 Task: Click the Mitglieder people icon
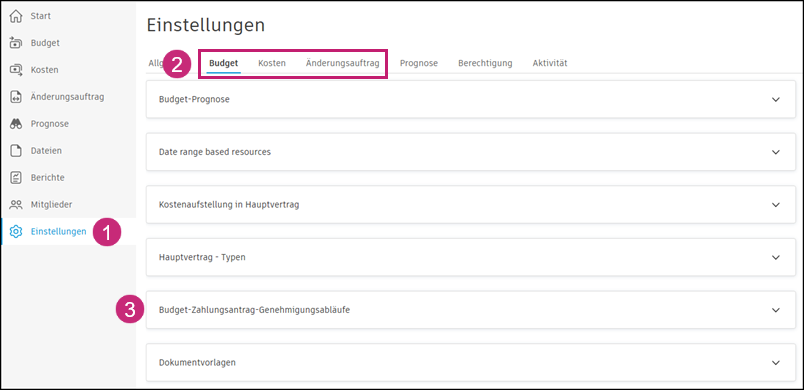[x=16, y=204]
